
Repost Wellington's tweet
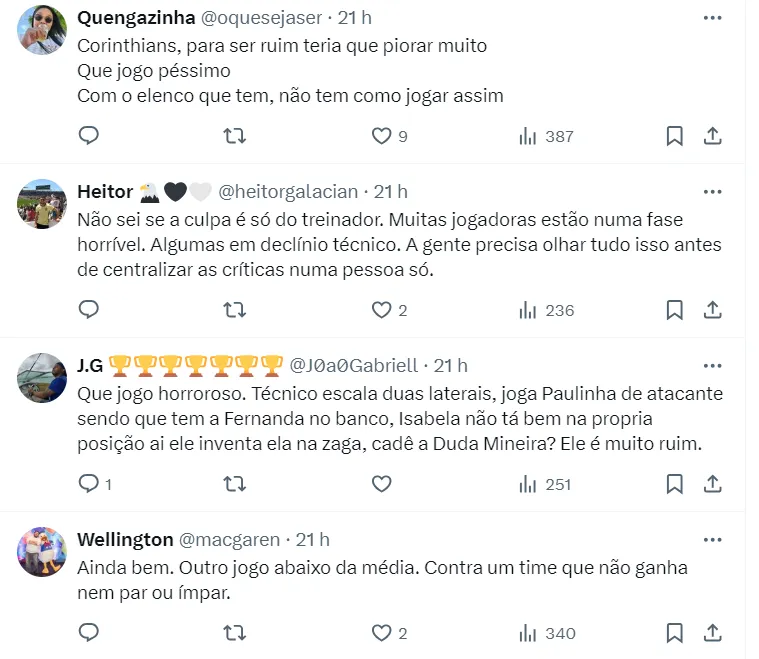pos(234,632)
